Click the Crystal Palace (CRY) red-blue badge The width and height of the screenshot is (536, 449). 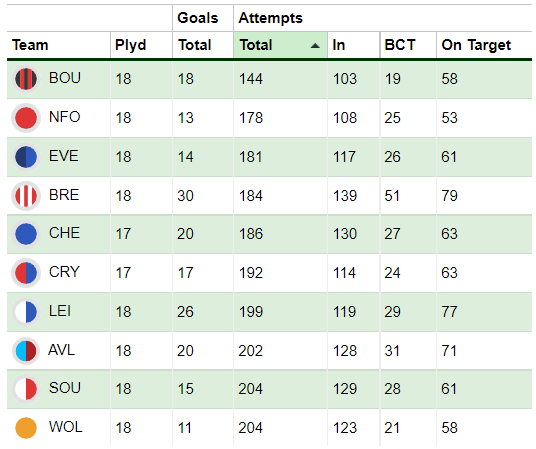coord(26,273)
